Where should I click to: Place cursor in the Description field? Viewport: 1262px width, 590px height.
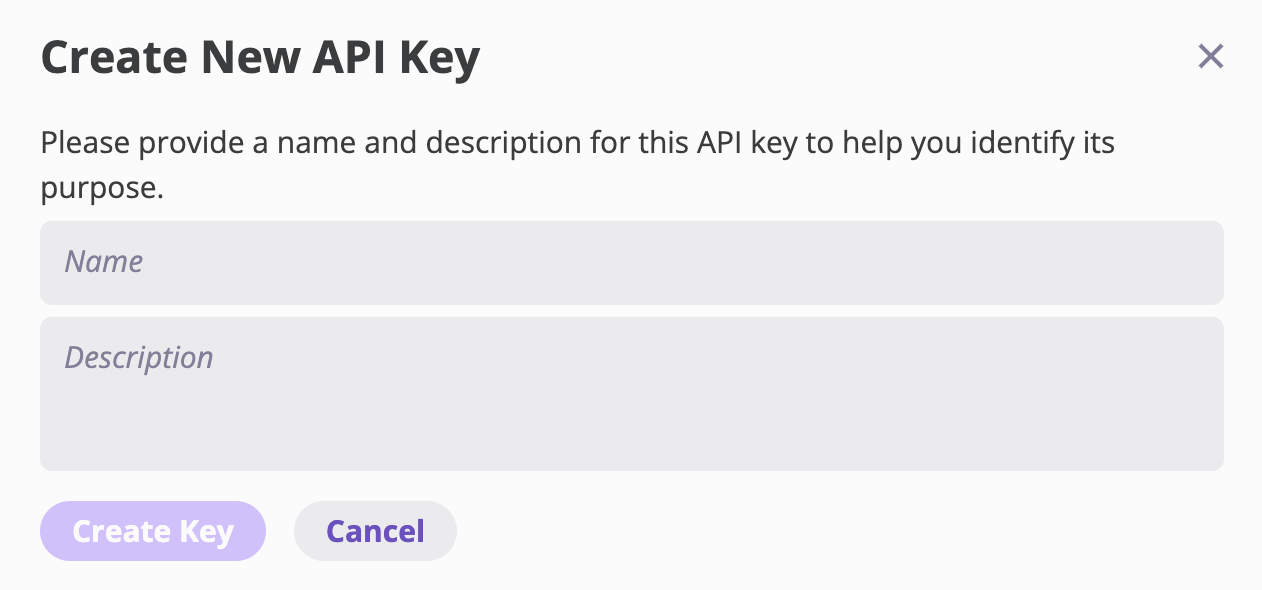click(x=631, y=393)
